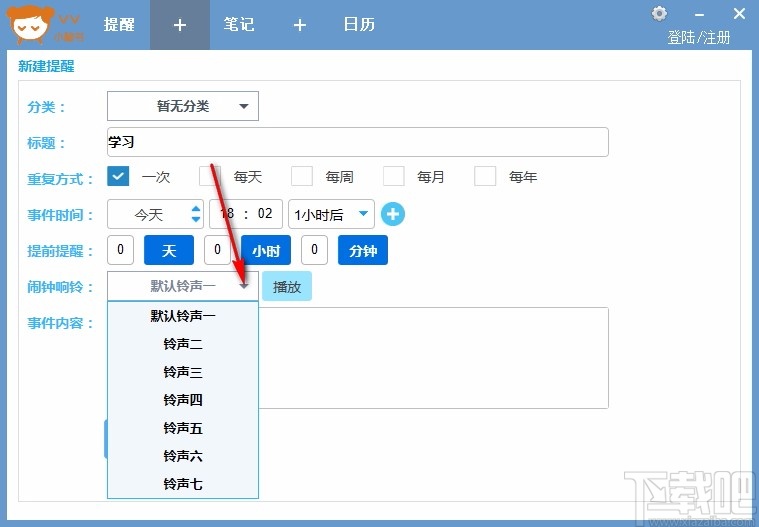759x527 pixels.
Task: Click 登陆/注册 to sign in
Action: [698, 37]
